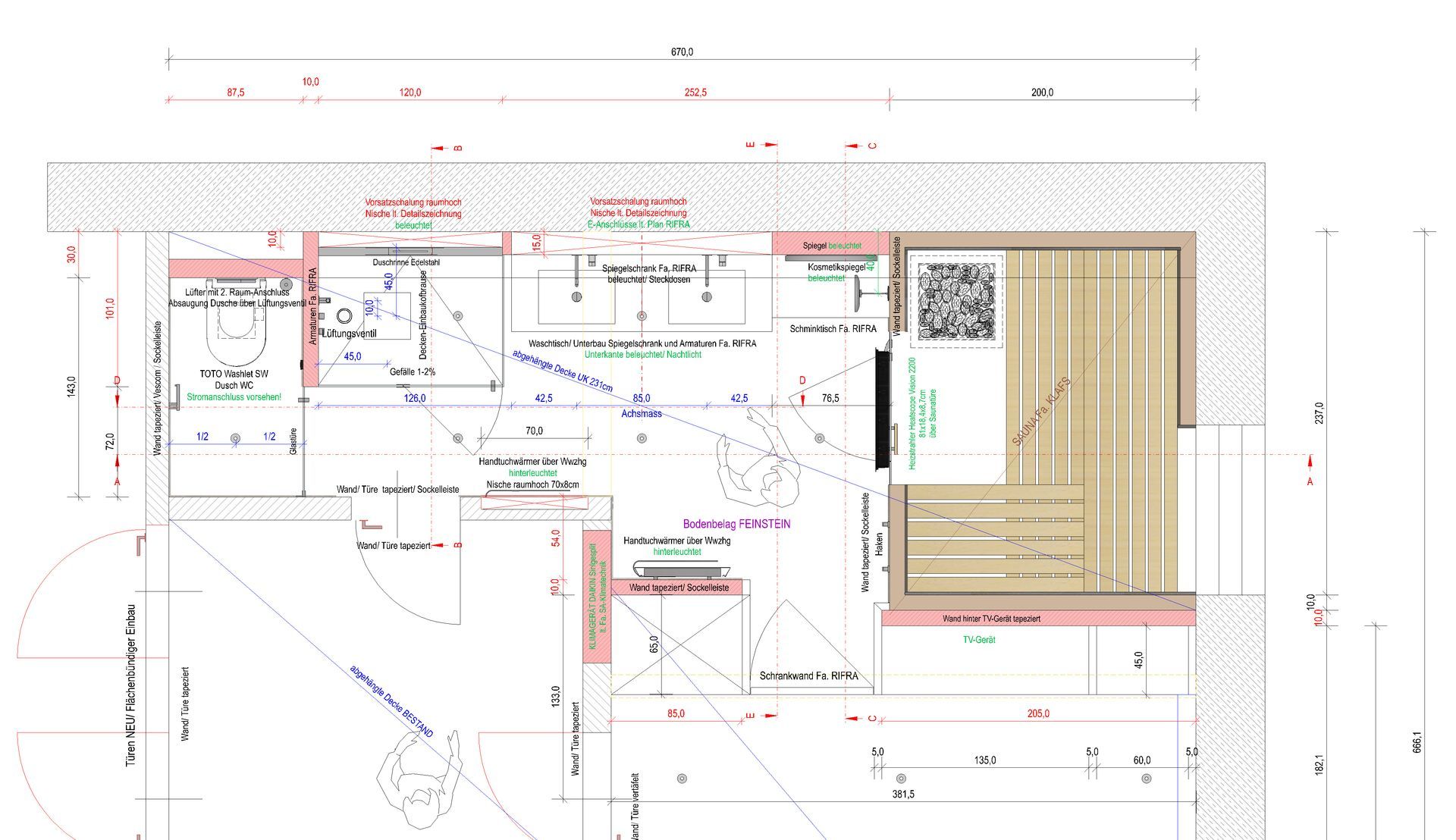Click the TV-Gerät green label

pyautogui.click(x=979, y=640)
